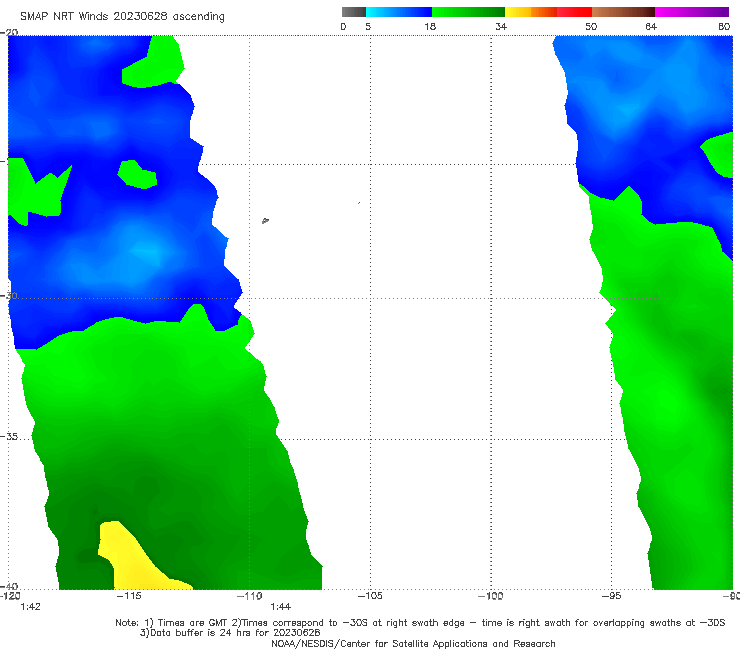Pick the red segment of the color bar

coord(574,12)
